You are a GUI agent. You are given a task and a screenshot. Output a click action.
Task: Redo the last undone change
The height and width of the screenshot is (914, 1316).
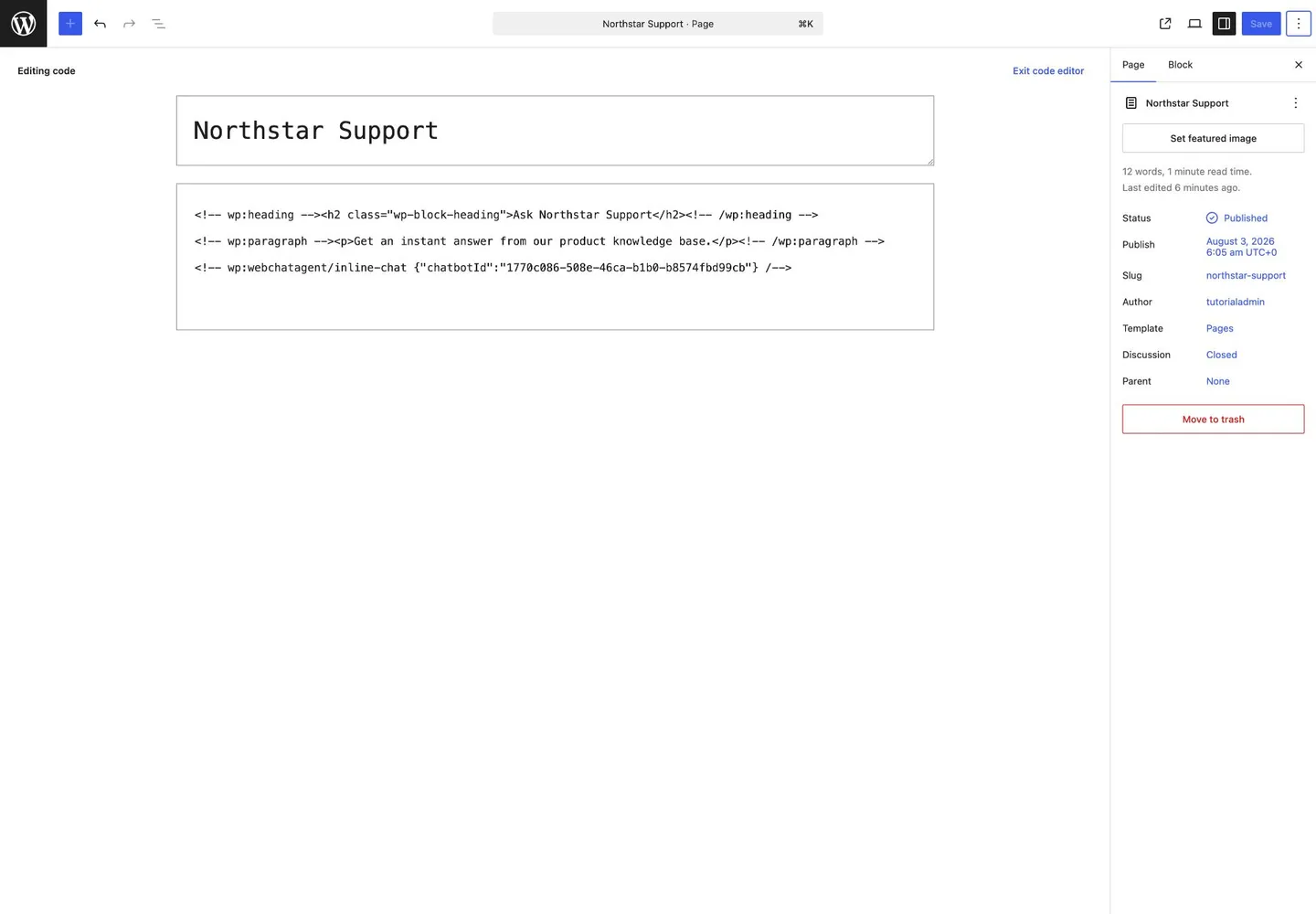[x=129, y=24]
